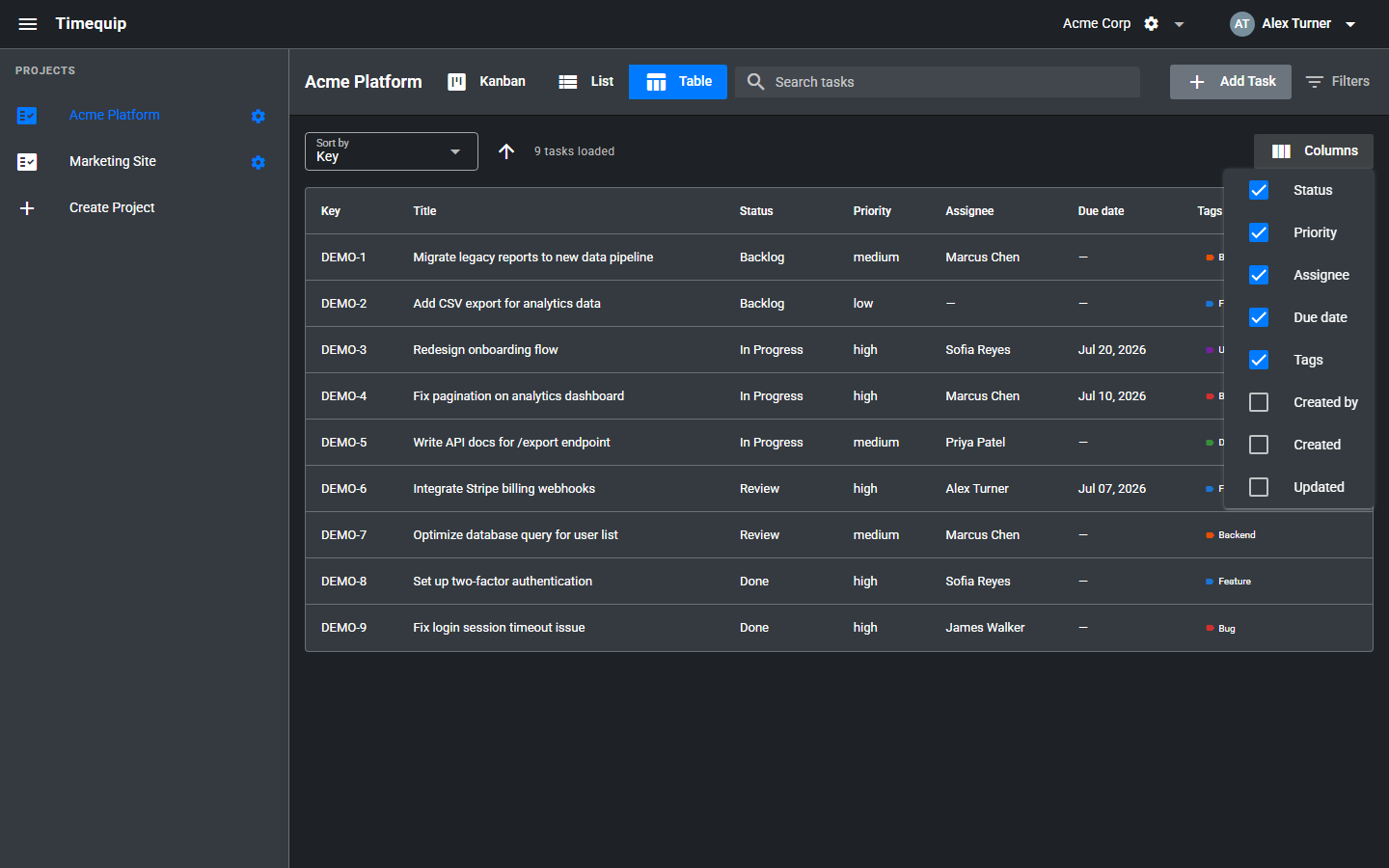Open the Filters panel
Screen dimensions: 1389x868
(x=1337, y=82)
